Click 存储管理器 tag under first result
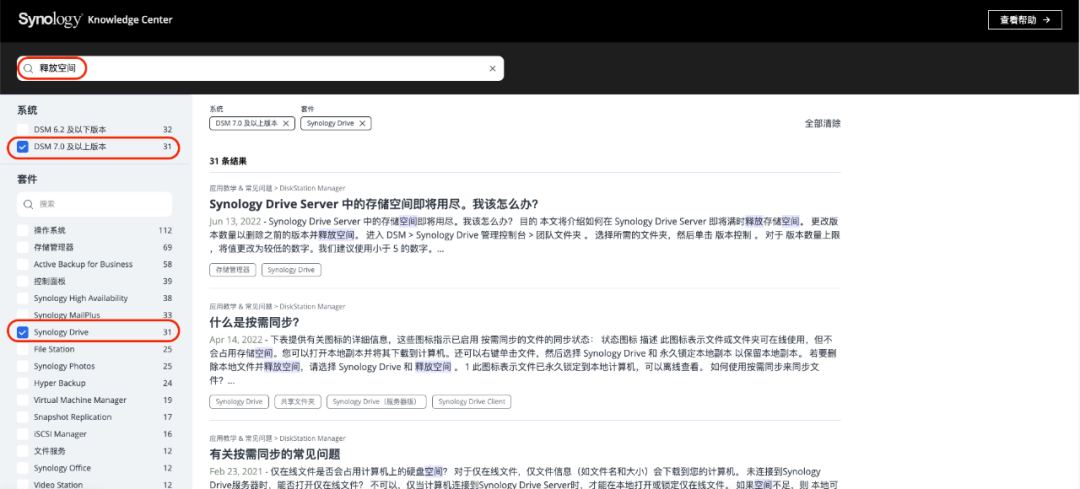This screenshot has width=1080, height=489. pyautogui.click(x=232, y=270)
